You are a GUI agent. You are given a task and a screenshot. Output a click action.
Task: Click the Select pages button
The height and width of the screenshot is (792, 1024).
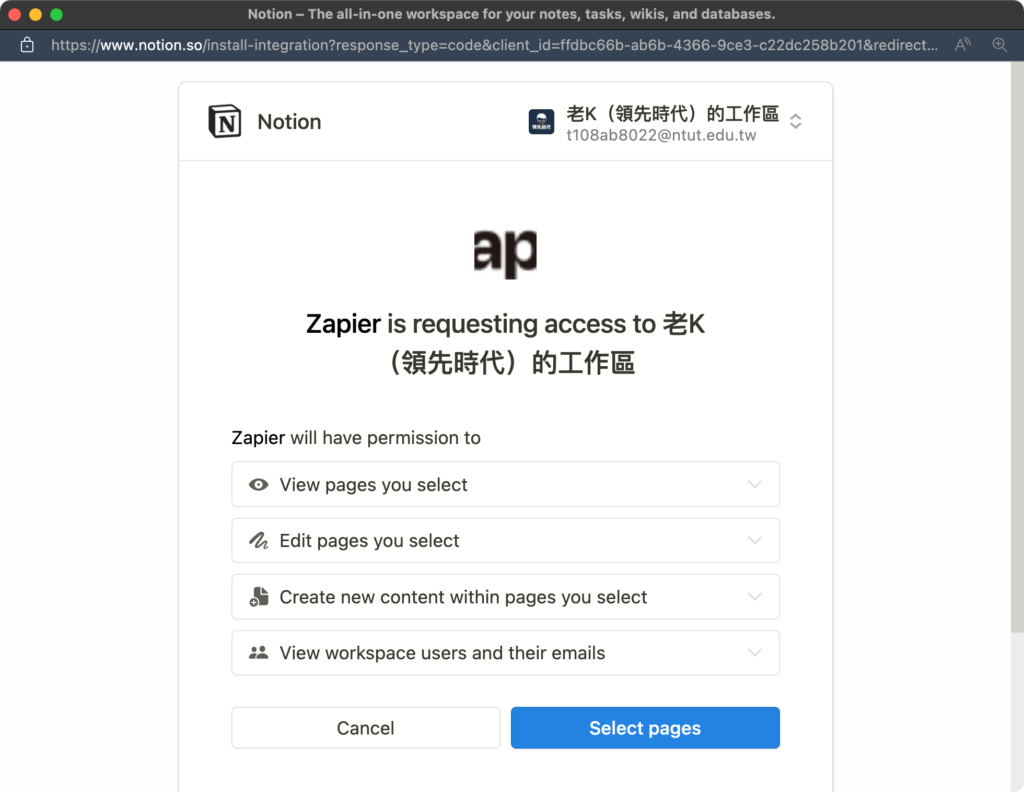point(645,728)
